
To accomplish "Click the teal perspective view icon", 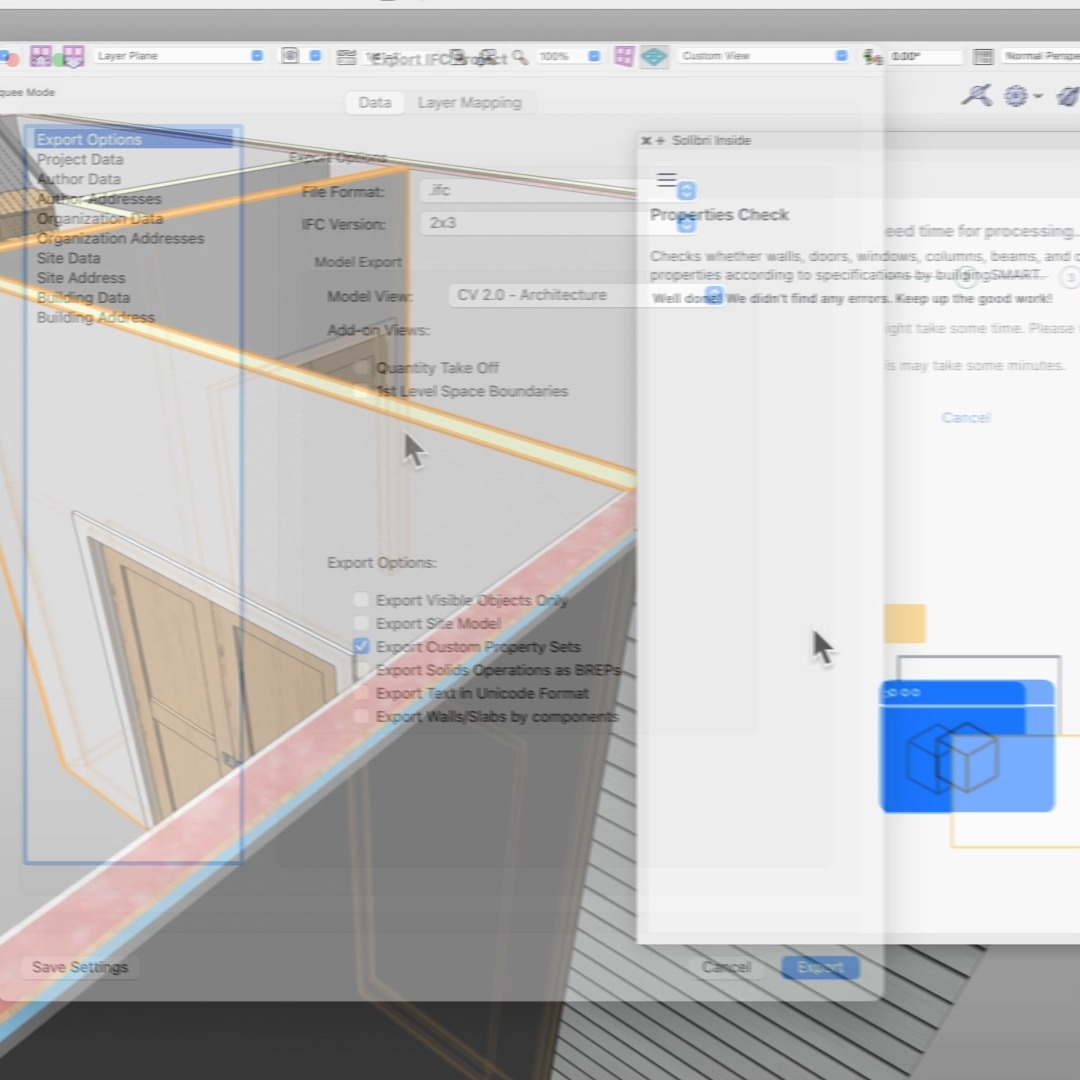I will [x=654, y=56].
